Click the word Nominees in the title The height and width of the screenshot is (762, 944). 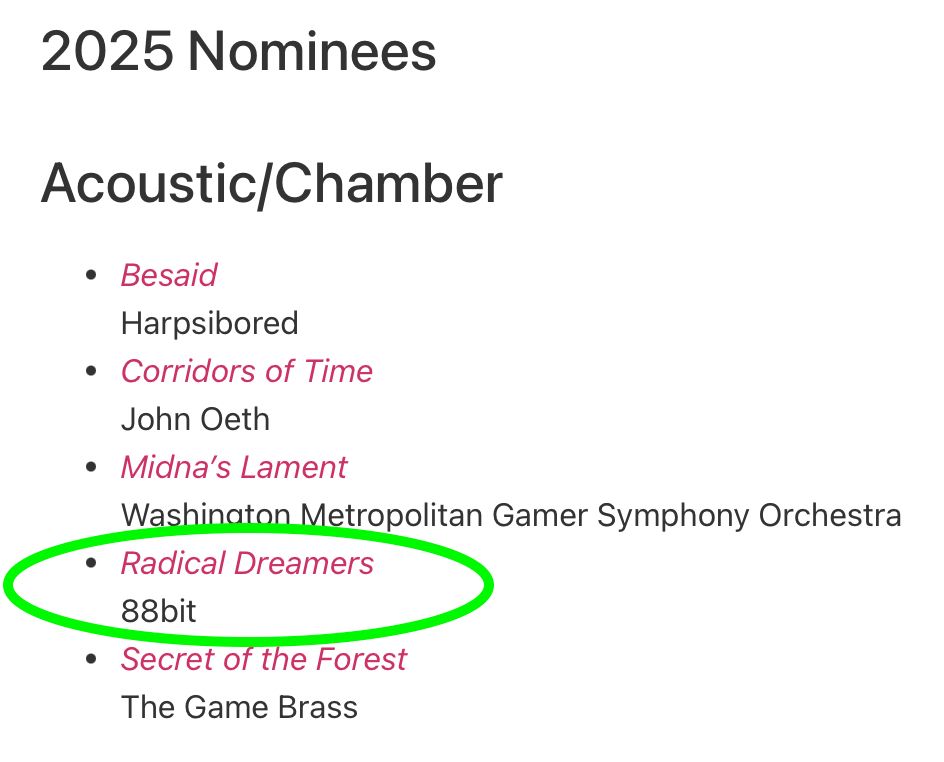point(312,52)
